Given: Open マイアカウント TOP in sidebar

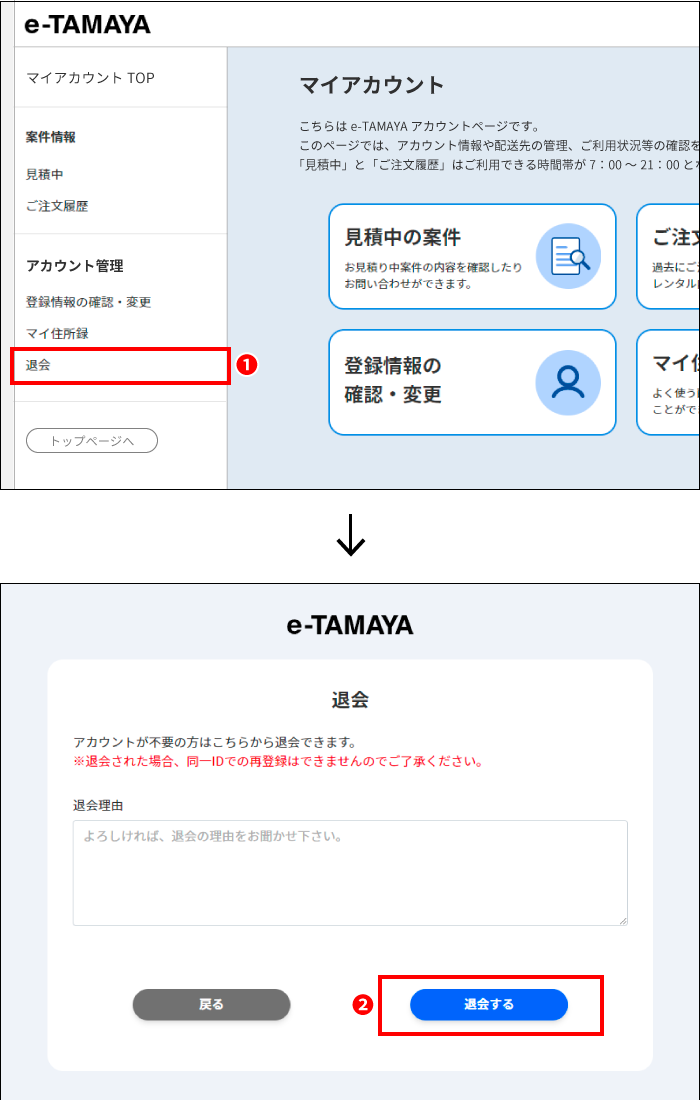Looking at the screenshot, I should (90, 78).
